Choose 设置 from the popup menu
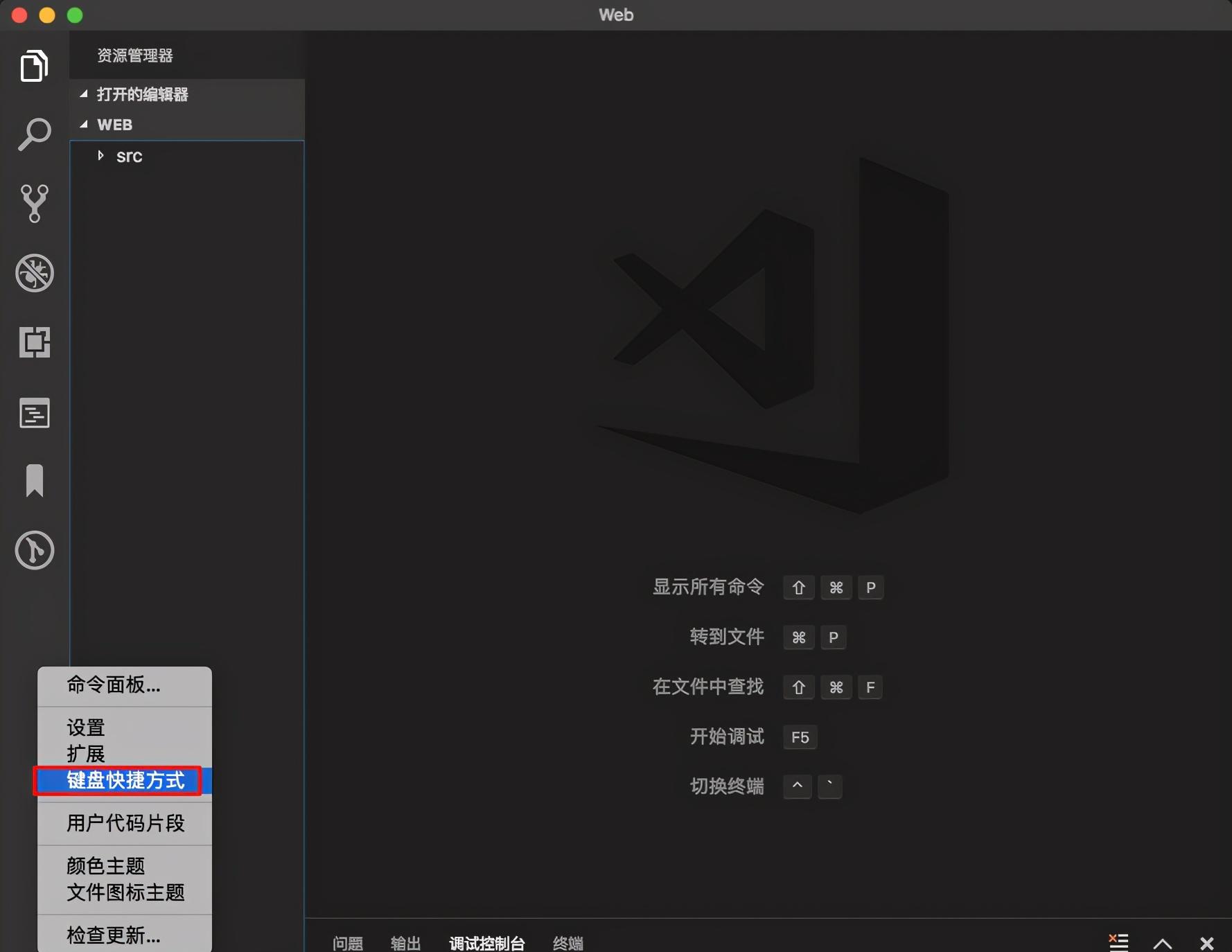The height and width of the screenshot is (952, 1232). click(x=125, y=728)
